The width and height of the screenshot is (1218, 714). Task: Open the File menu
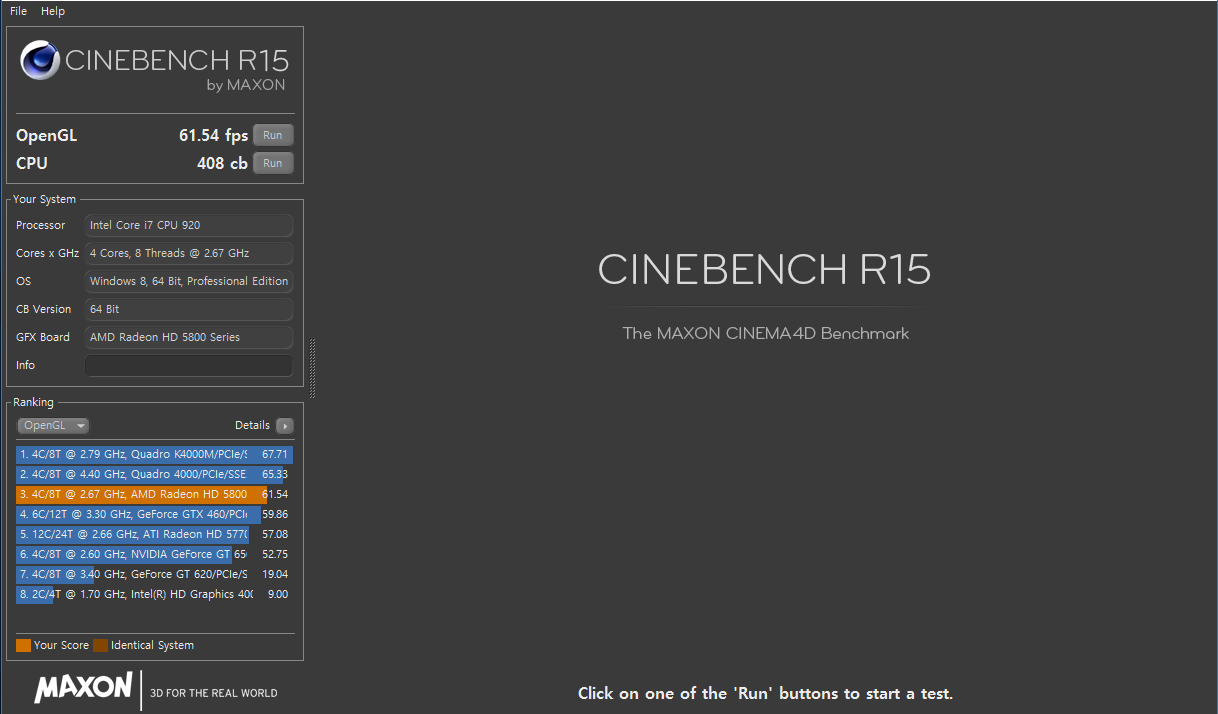[x=18, y=11]
